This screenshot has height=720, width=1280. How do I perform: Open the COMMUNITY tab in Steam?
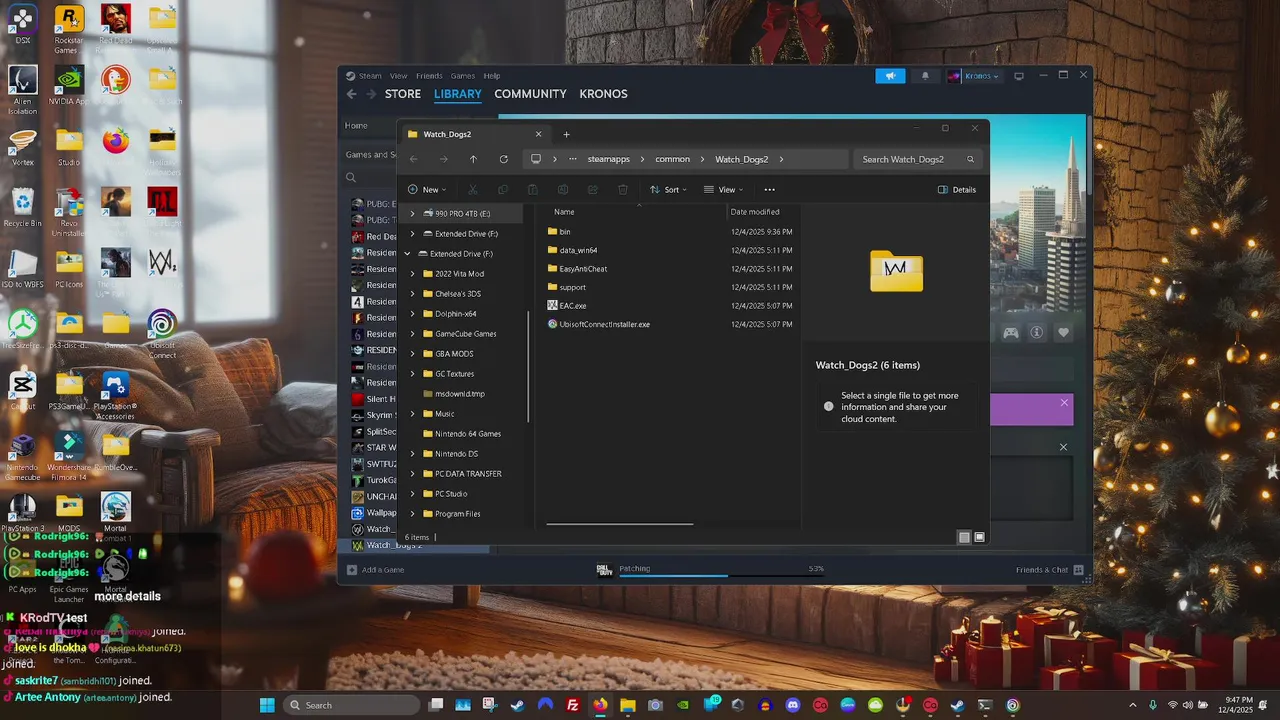tap(530, 94)
